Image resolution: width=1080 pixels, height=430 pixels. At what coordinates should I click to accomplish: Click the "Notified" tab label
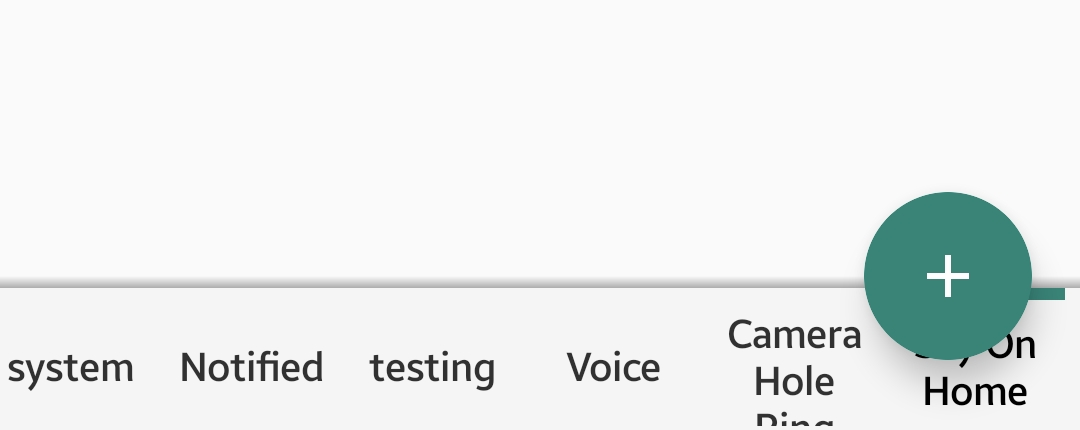pyautogui.click(x=251, y=368)
